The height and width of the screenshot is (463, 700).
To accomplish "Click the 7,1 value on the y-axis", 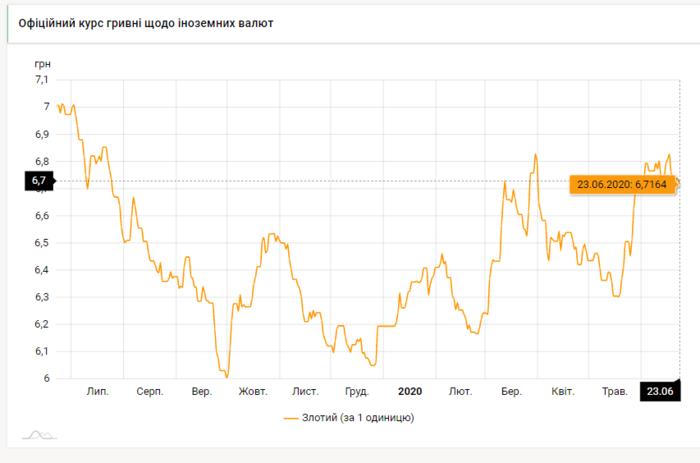I will click(x=41, y=79).
